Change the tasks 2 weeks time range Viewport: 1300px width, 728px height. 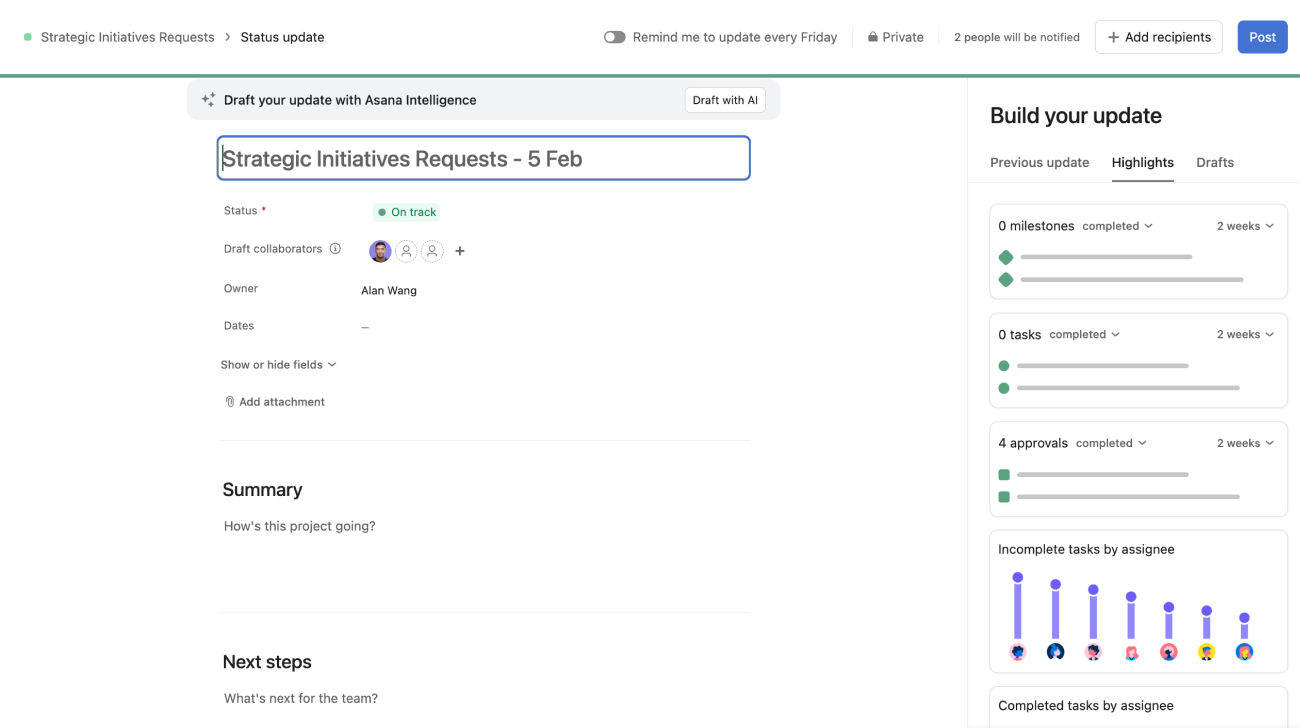tap(1245, 335)
